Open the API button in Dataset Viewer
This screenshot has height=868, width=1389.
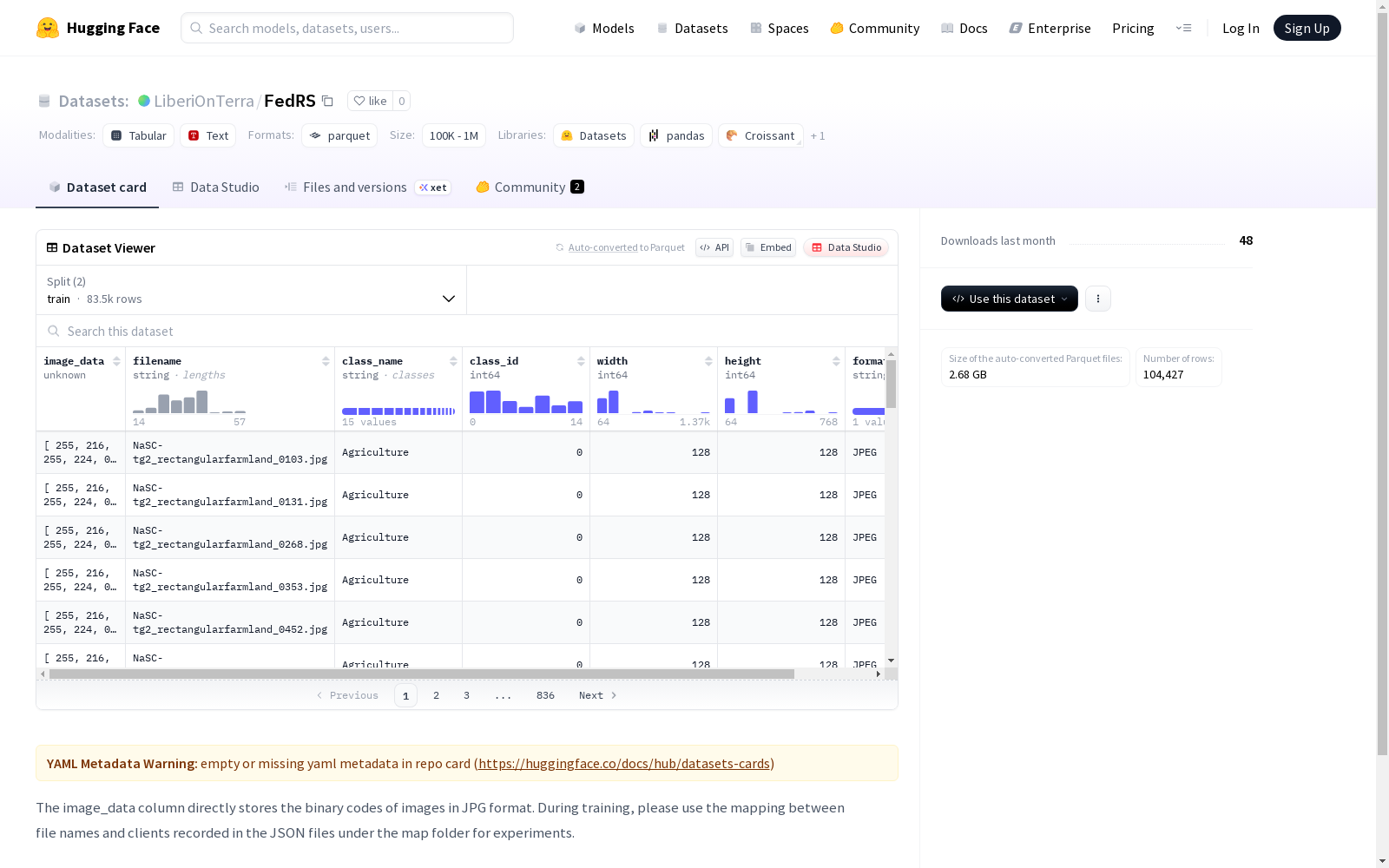(x=714, y=247)
